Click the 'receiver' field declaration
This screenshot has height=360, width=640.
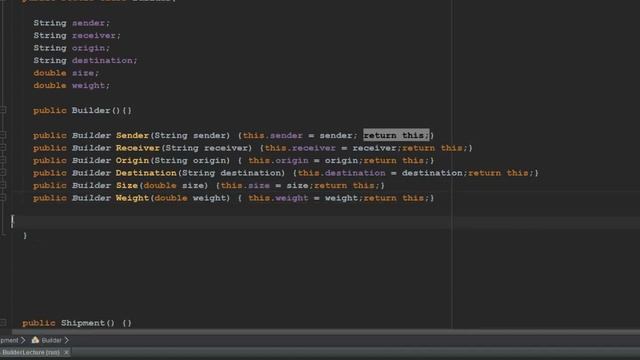(94, 36)
